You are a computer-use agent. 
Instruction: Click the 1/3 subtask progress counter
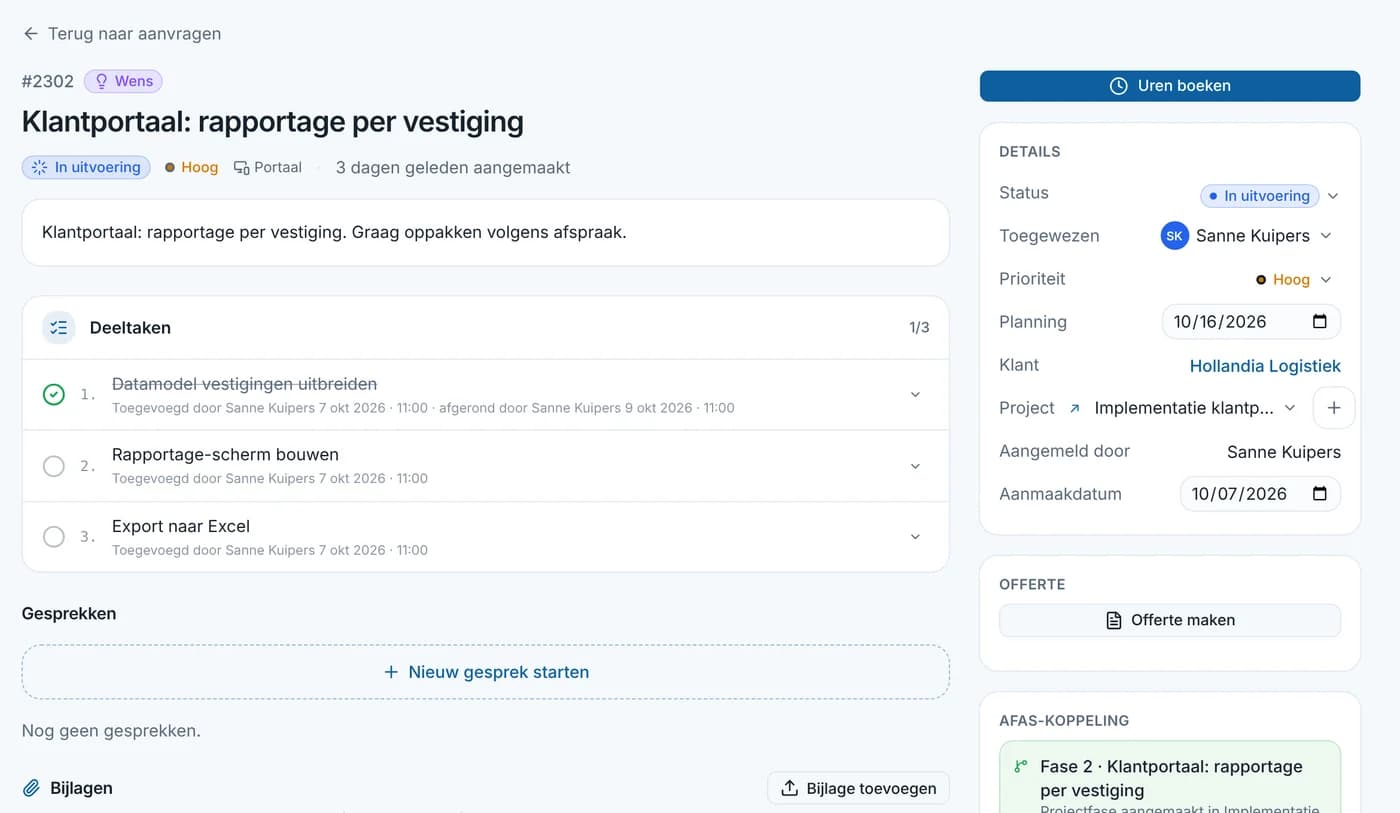919,328
